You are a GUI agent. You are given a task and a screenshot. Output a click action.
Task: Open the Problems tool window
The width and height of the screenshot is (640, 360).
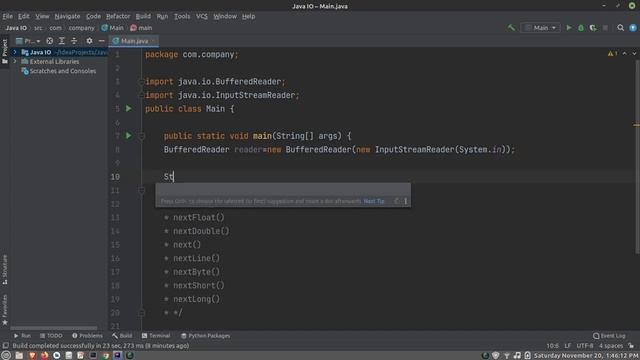point(87,336)
